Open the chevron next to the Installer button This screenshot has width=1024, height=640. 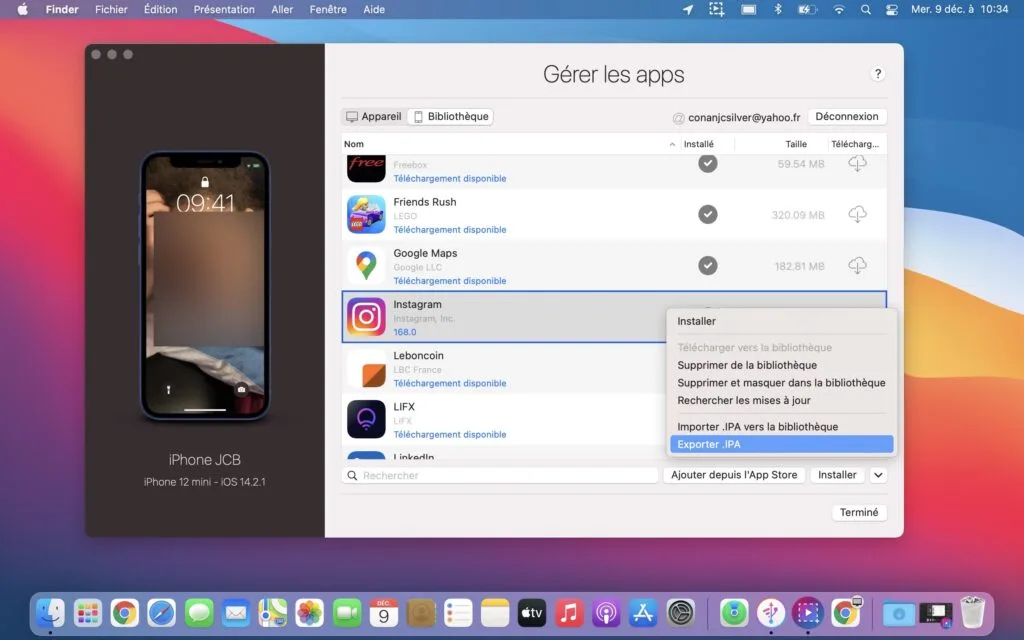coord(878,475)
